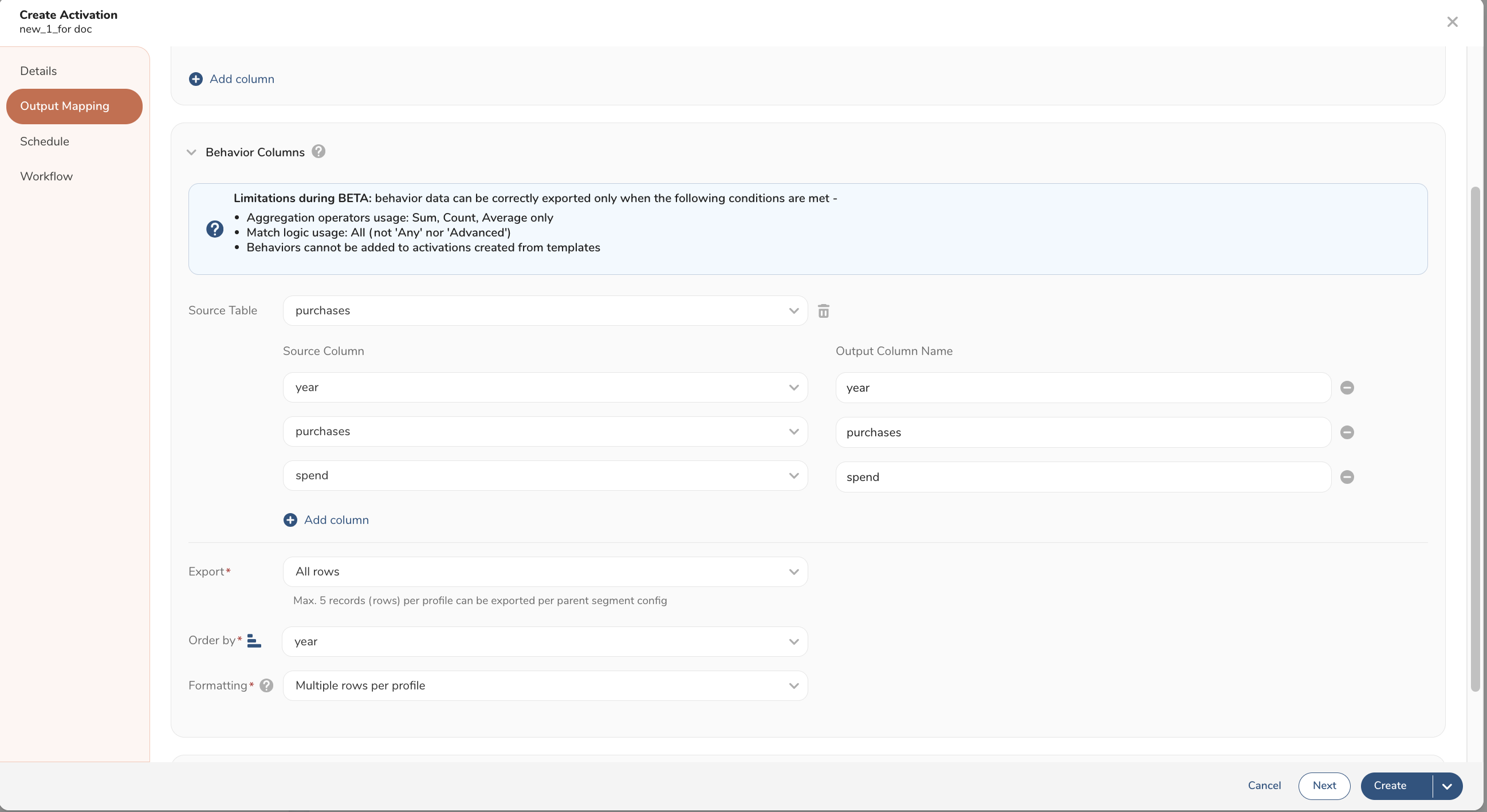This screenshot has height=812, width=1487.
Task: Click the year output column name field
Action: 1083,388
